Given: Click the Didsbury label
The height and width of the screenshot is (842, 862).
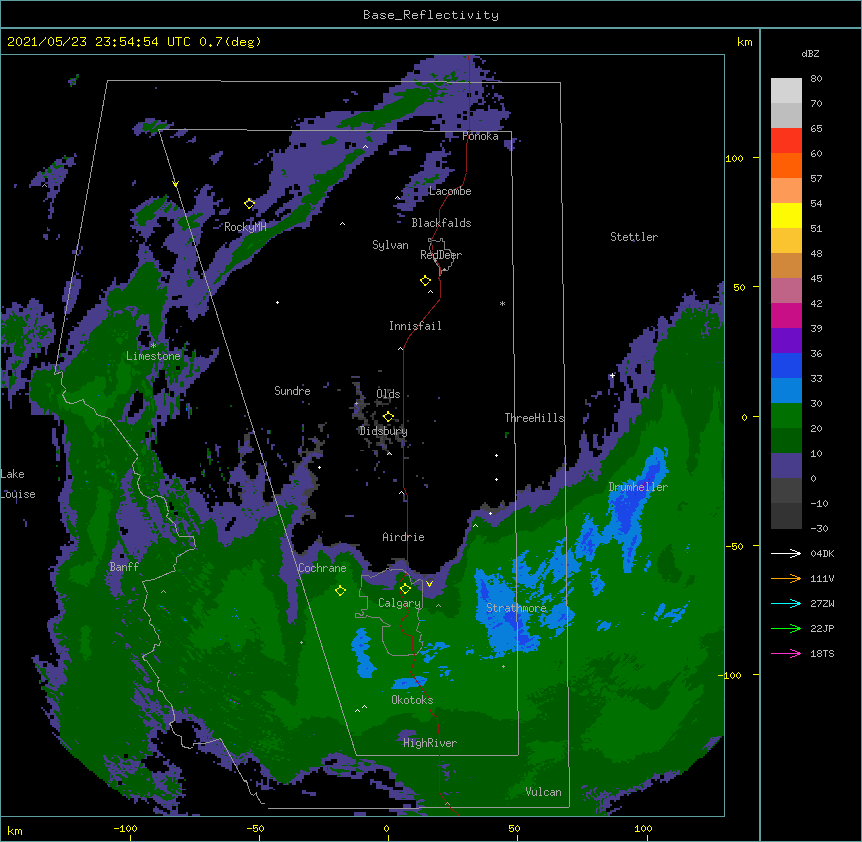Looking at the screenshot, I should click(383, 431).
